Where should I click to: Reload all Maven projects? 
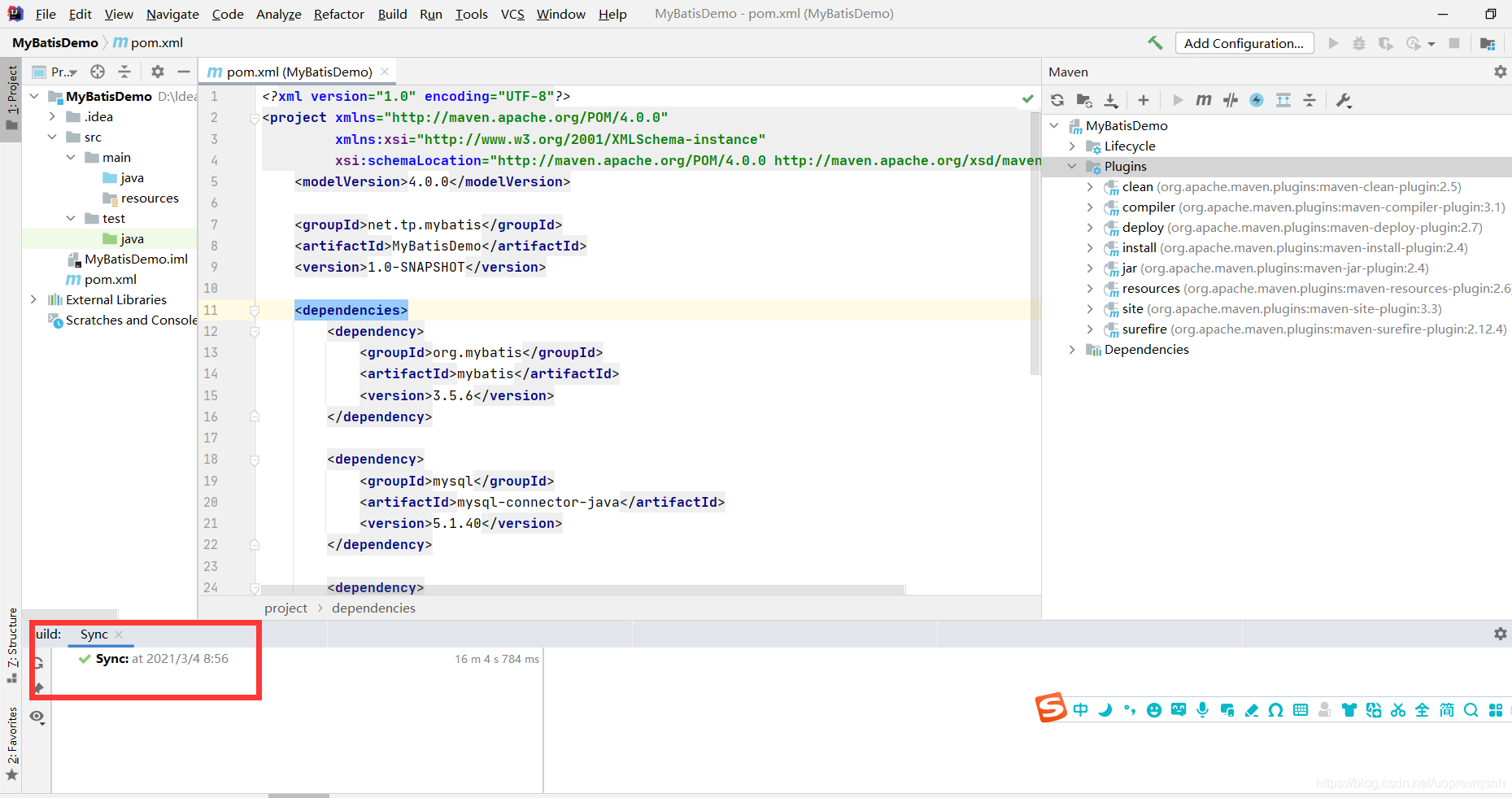click(x=1057, y=100)
